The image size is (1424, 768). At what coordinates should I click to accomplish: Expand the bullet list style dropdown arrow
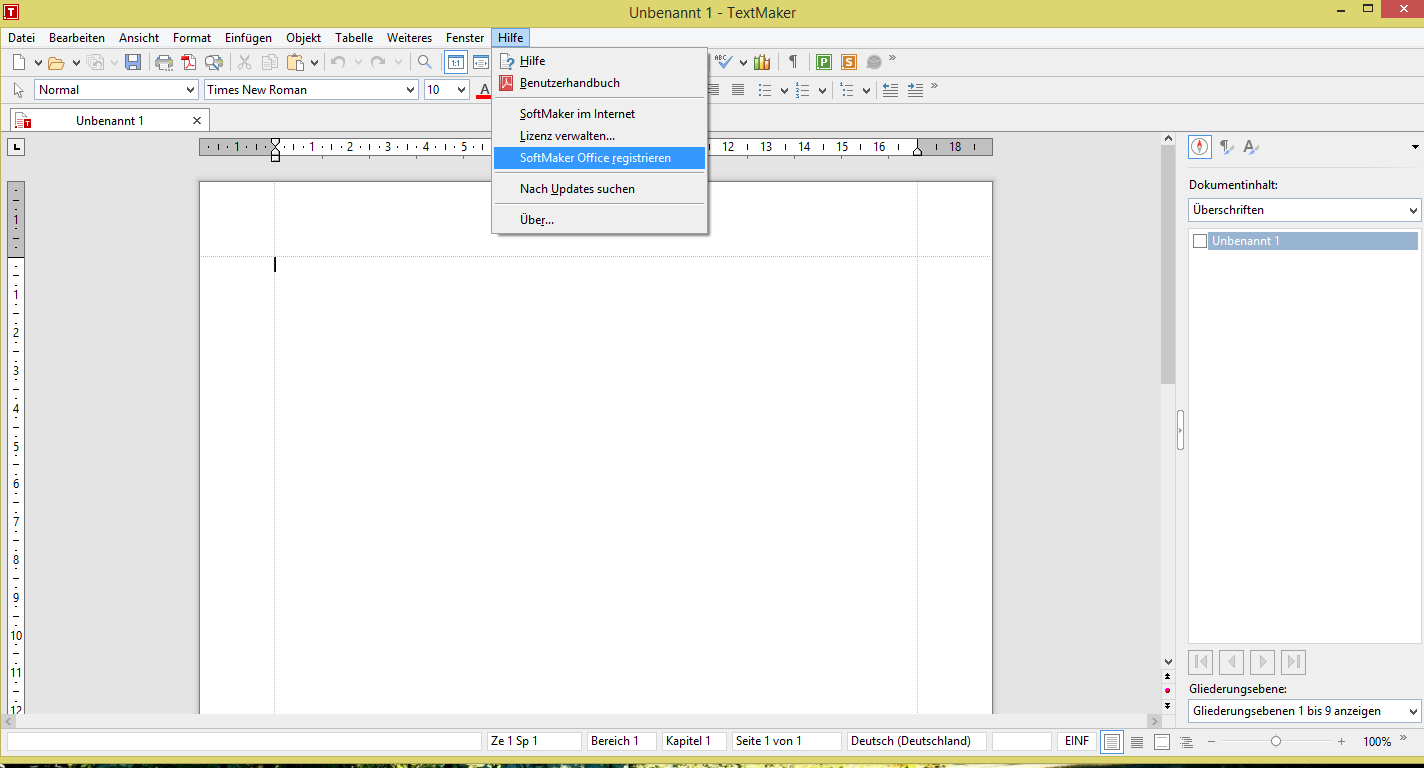[x=784, y=91]
